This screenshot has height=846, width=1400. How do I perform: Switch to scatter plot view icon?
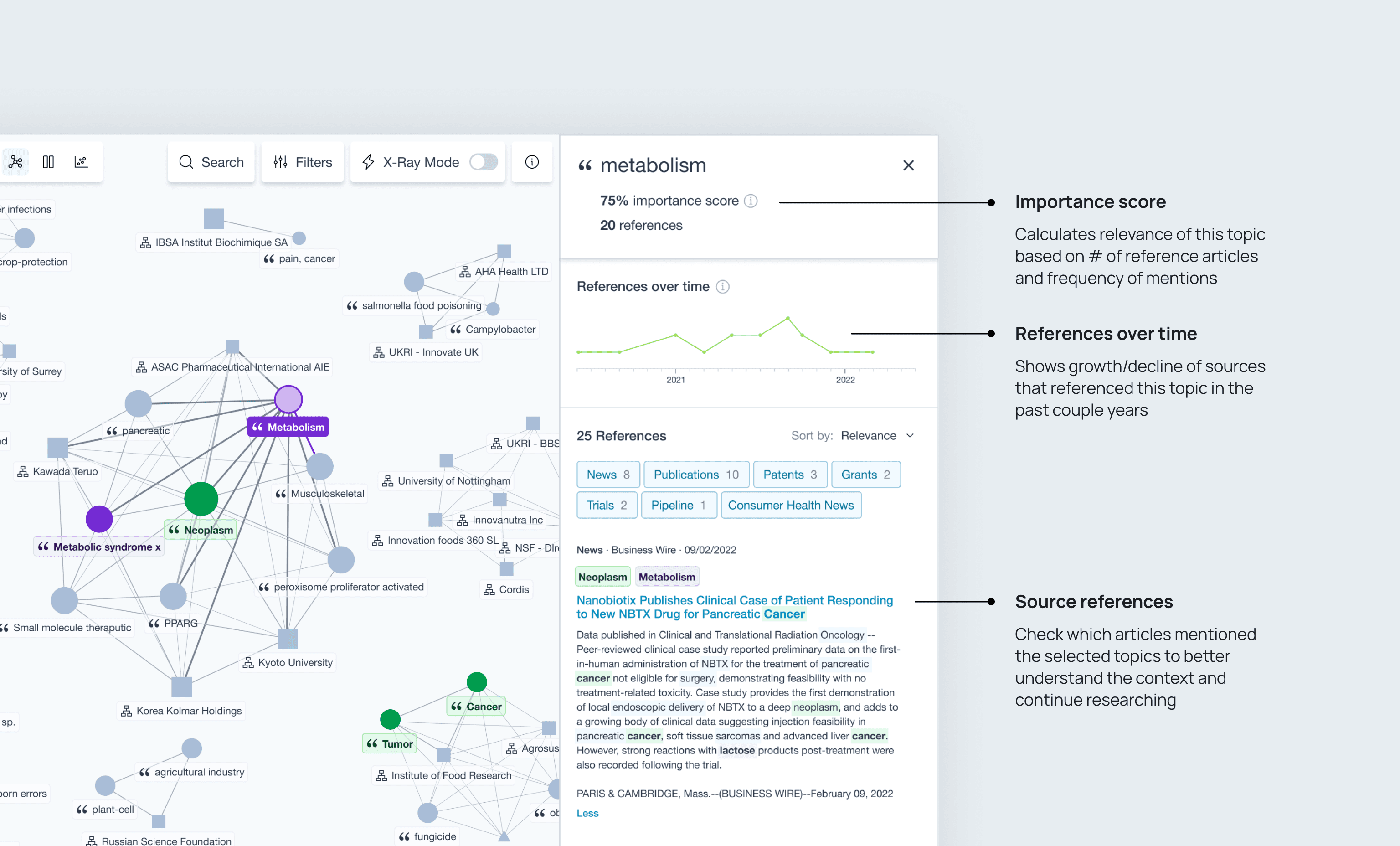coord(81,162)
